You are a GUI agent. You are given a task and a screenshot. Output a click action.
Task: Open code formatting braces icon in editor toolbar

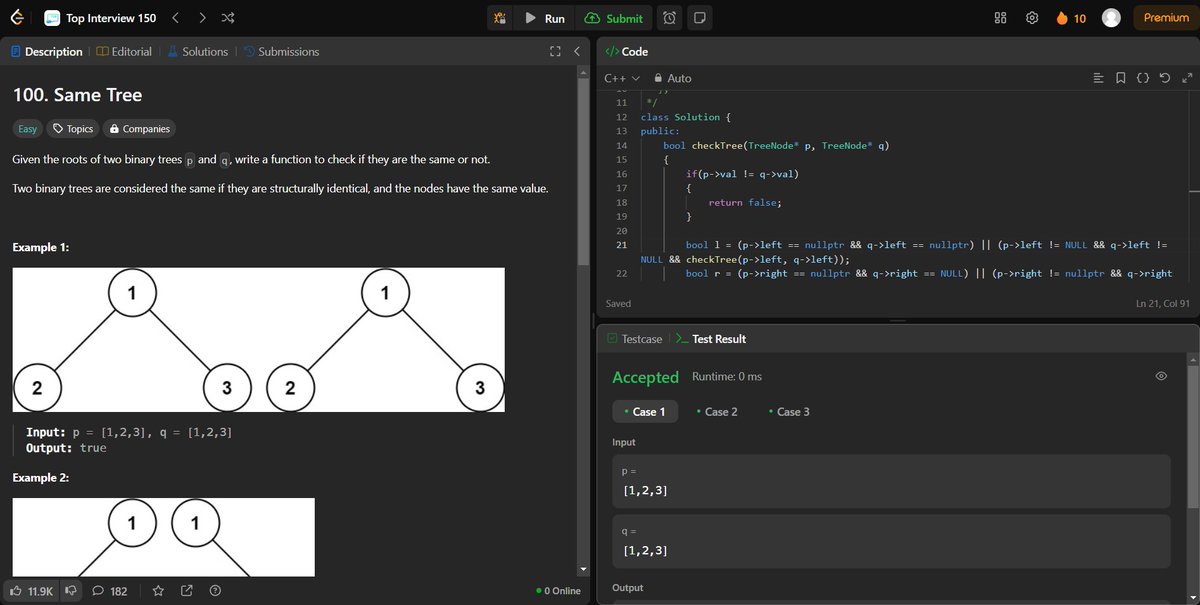coord(1143,78)
